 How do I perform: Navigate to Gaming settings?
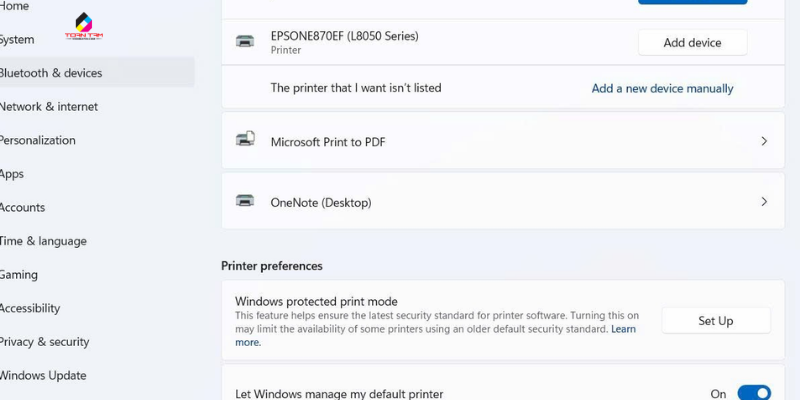pos(18,275)
